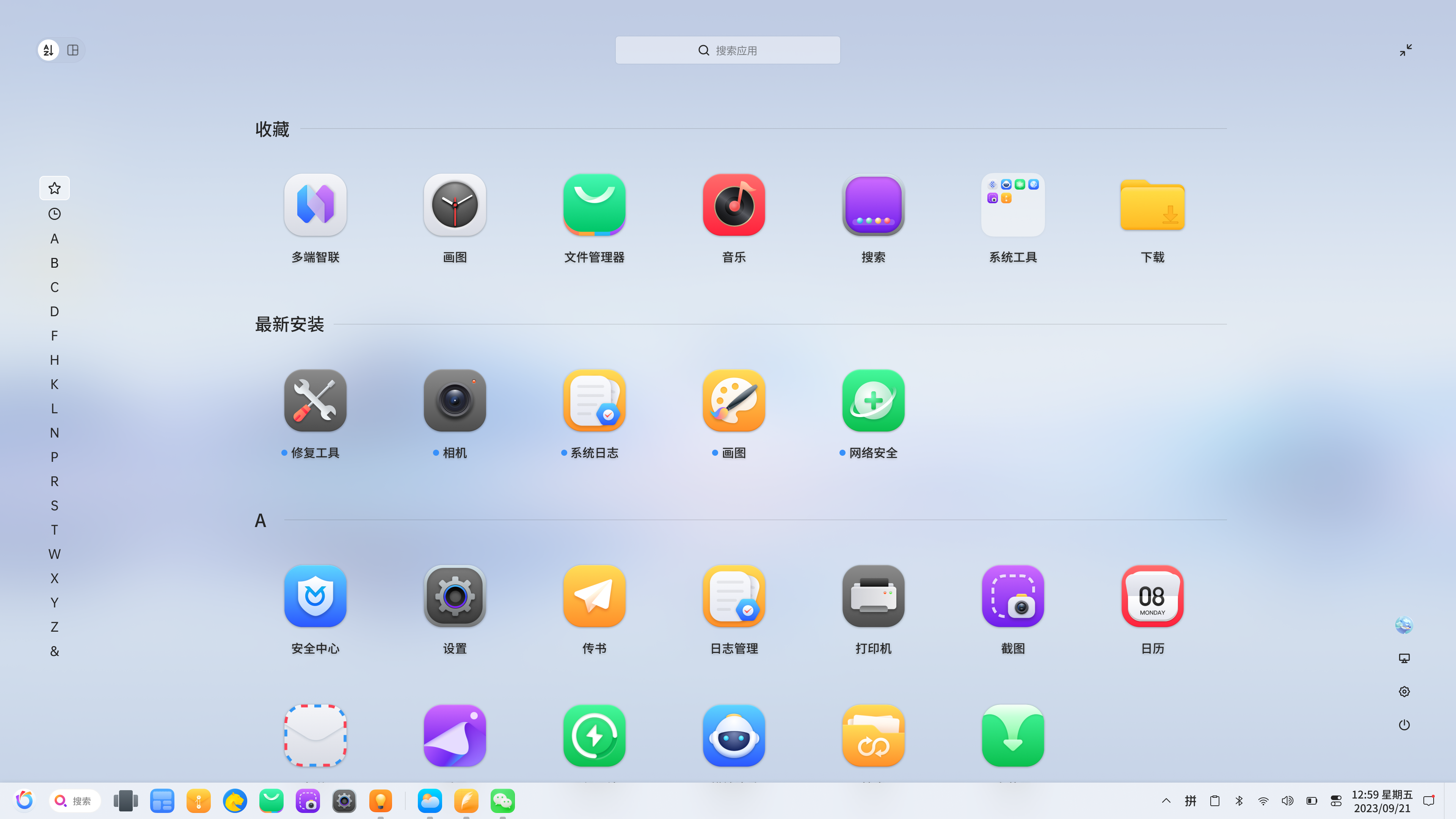Screen dimensions: 1456x819
Task: Open the orange sync folder app icon
Action: click(874, 735)
